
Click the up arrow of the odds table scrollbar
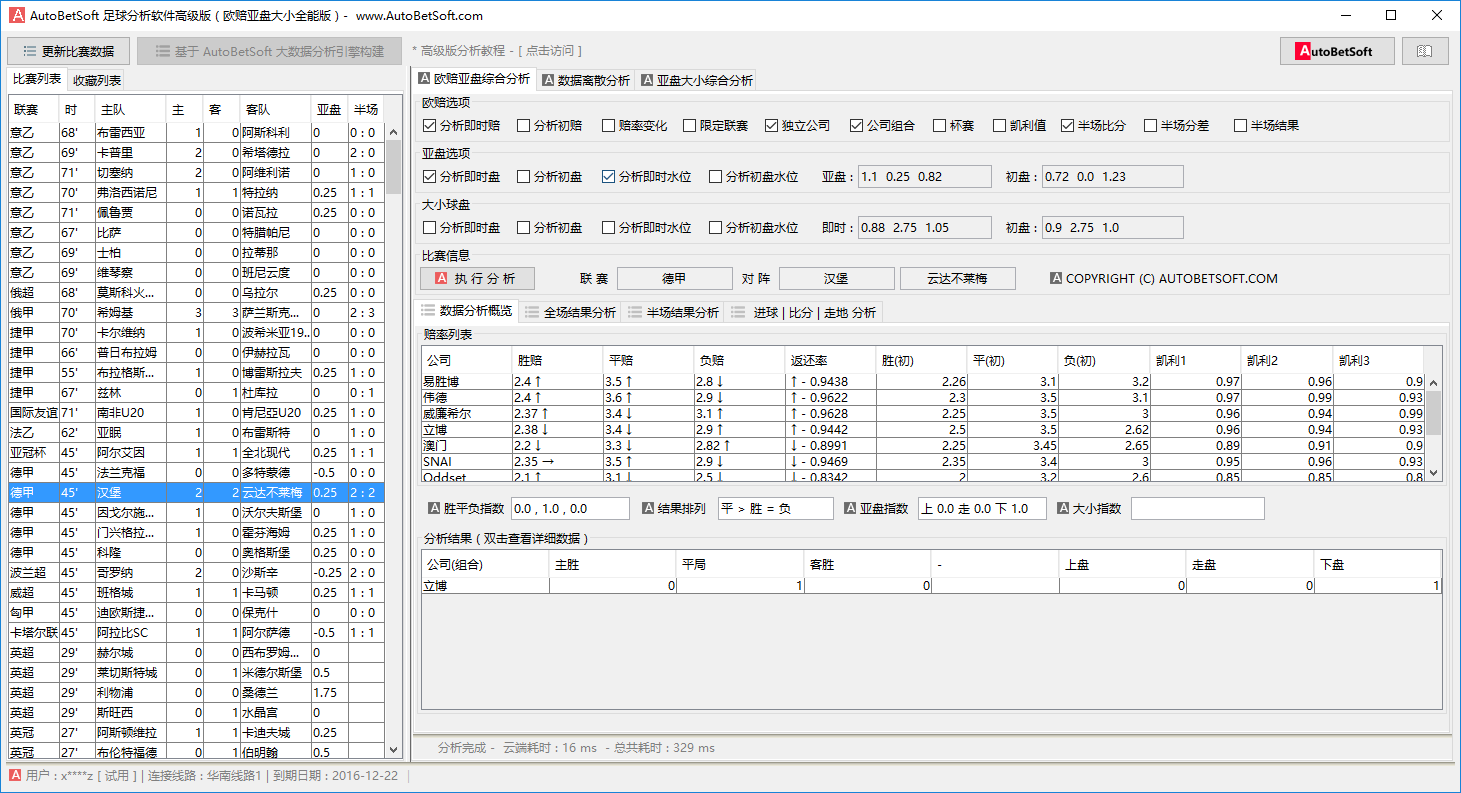point(1434,383)
